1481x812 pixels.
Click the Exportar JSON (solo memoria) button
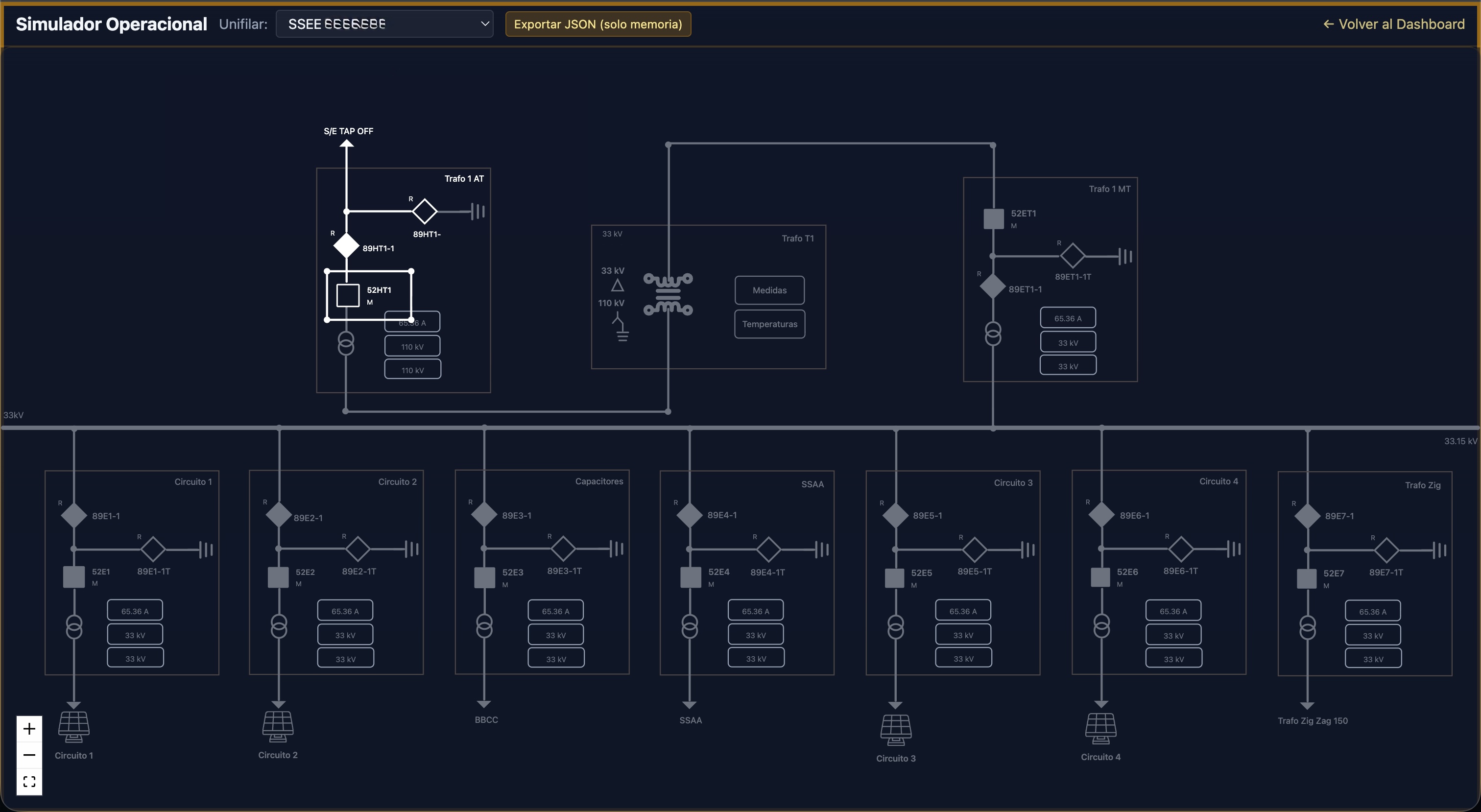point(597,24)
